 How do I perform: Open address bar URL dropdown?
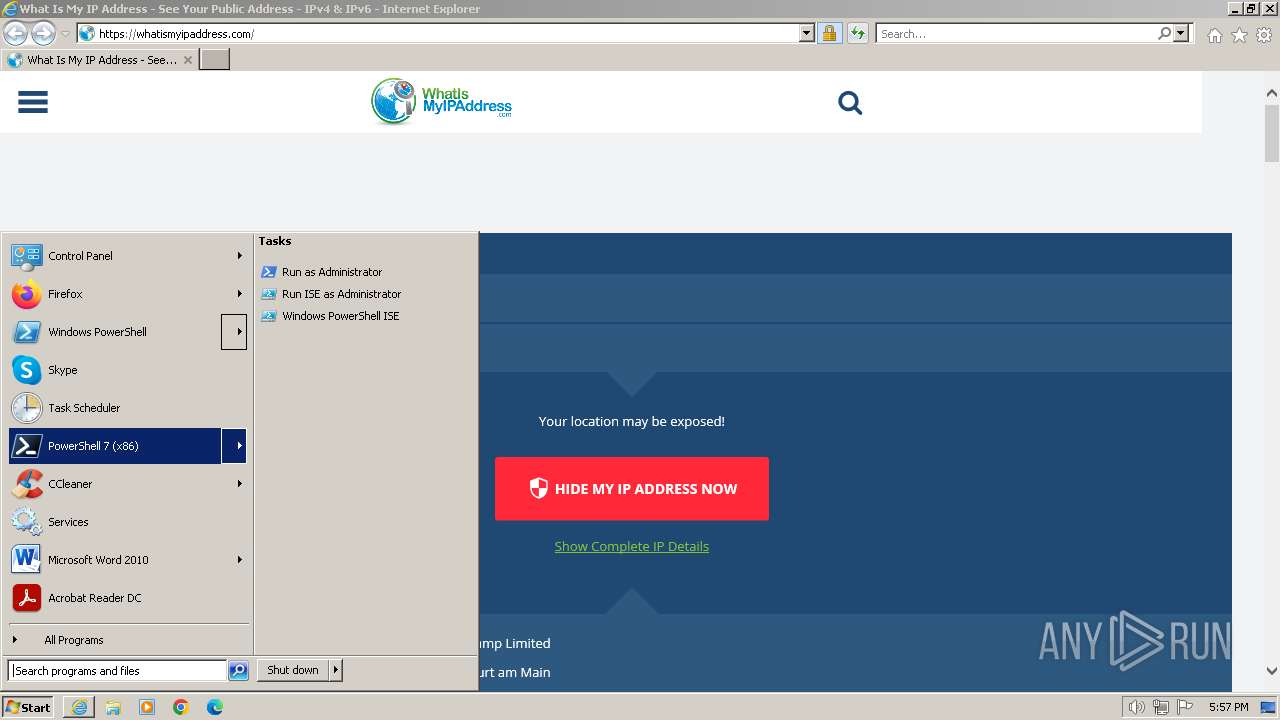coord(807,33)
